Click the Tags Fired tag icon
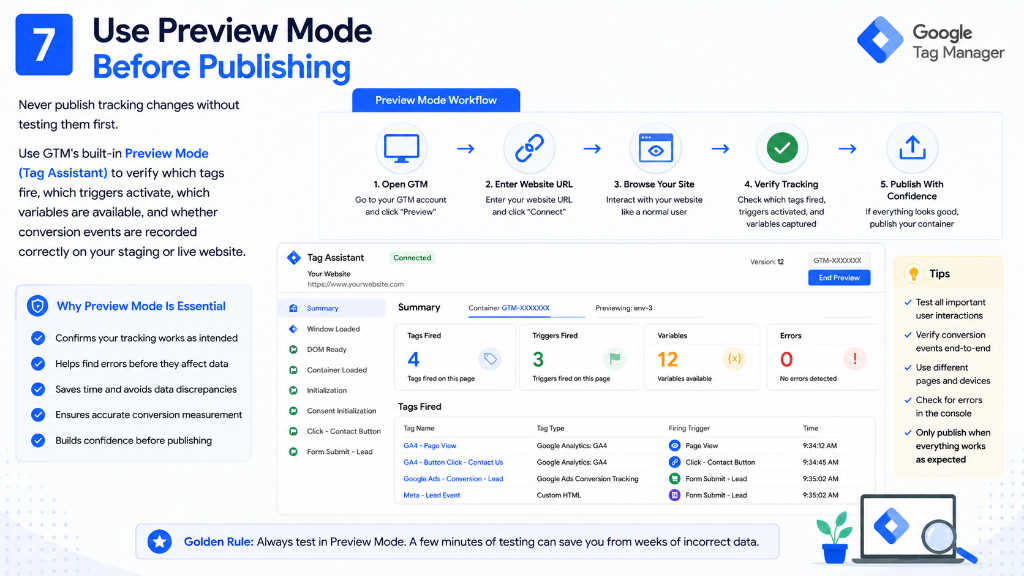The height and width of the screenshot is (576, 1024). (x=490, y=359)
